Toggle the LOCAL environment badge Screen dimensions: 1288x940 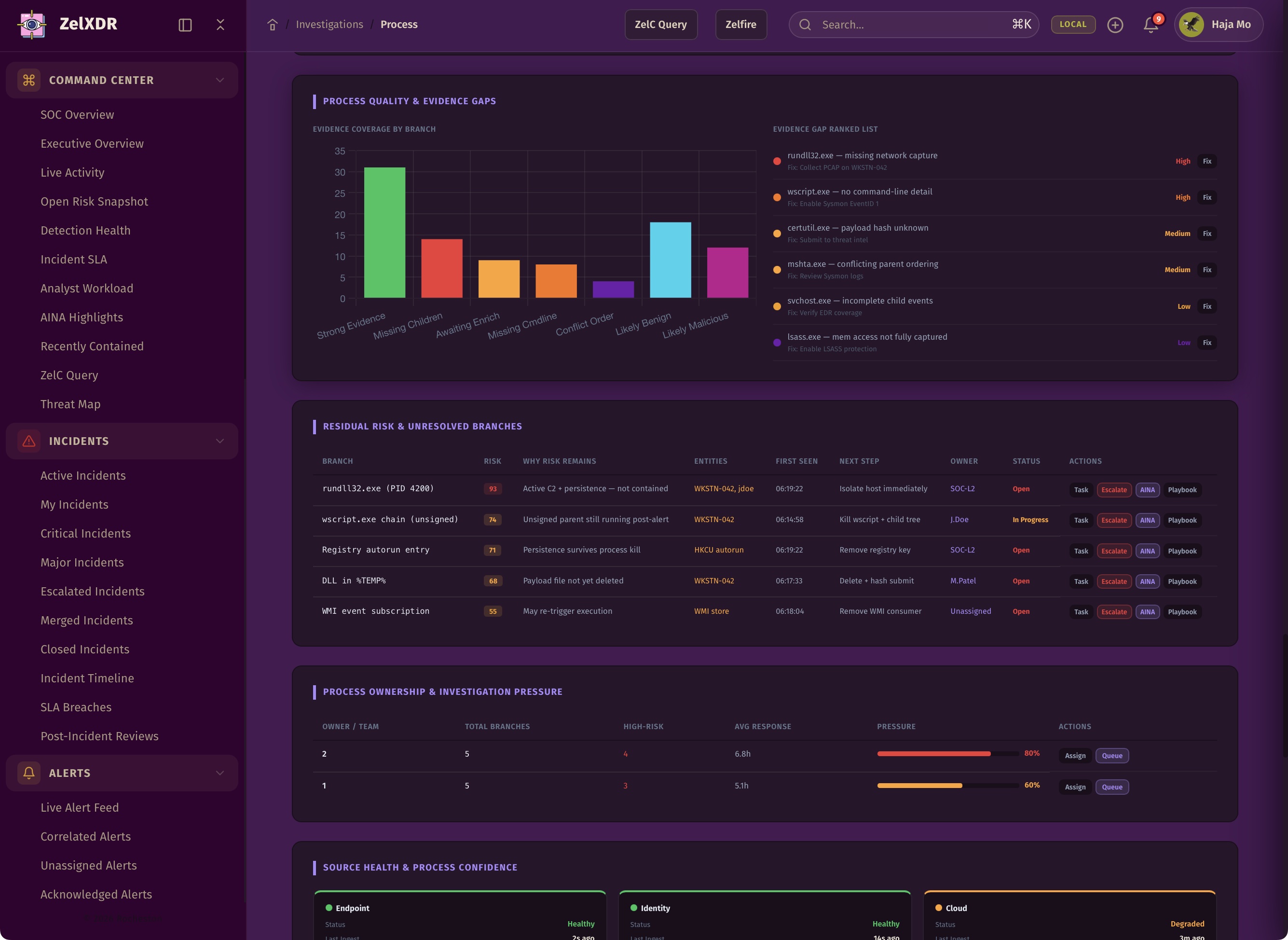click(1073, 25)
